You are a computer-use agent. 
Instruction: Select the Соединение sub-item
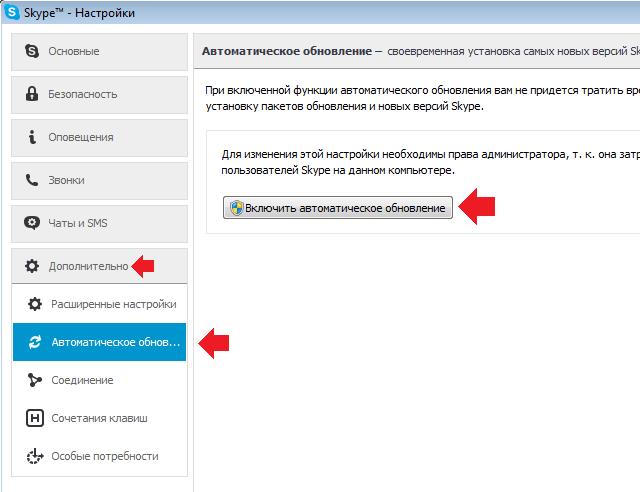click(x=82, y=380)
